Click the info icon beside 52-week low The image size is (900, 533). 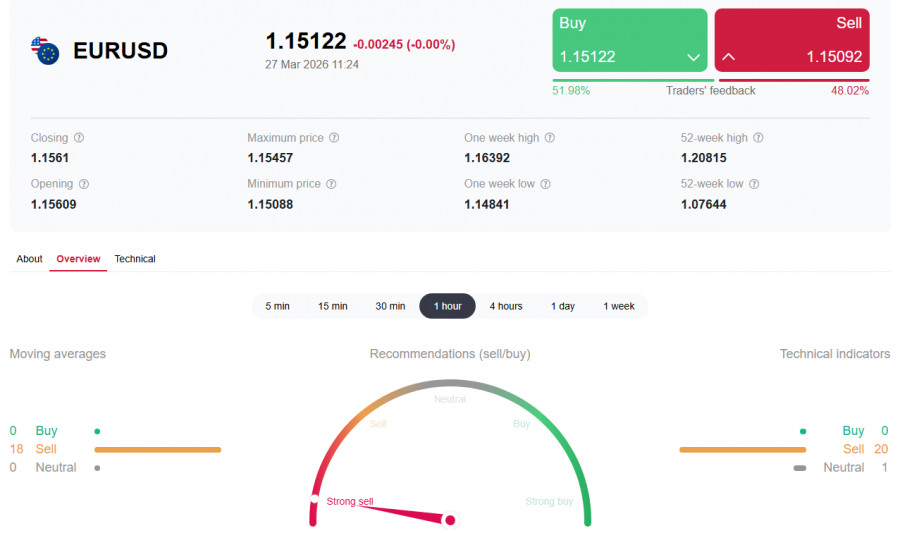755,184
